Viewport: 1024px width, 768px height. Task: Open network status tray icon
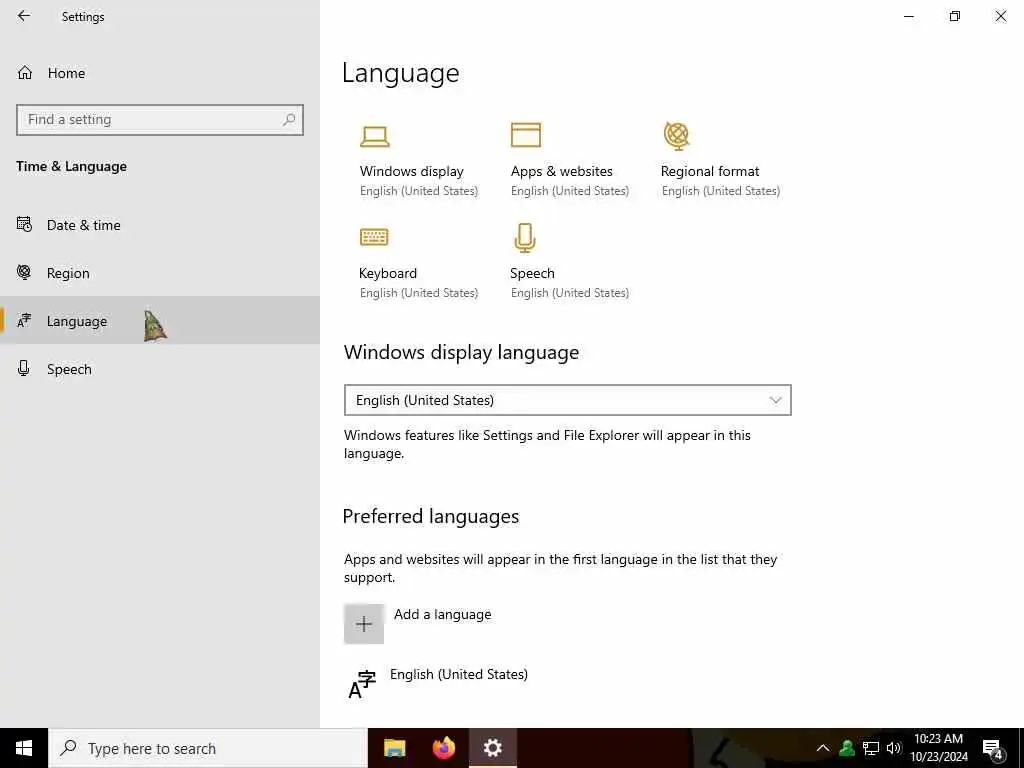871,748
